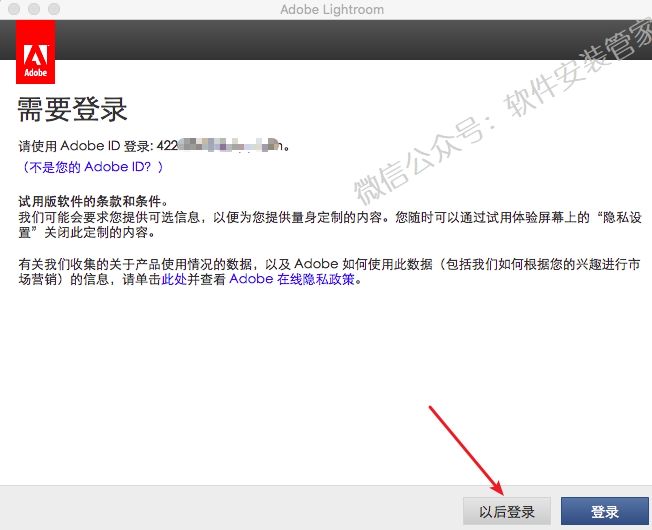Viewport: 652px width, 530px height.
Task: Click the 需要登录 heading text
Action: tap(72, 109)
